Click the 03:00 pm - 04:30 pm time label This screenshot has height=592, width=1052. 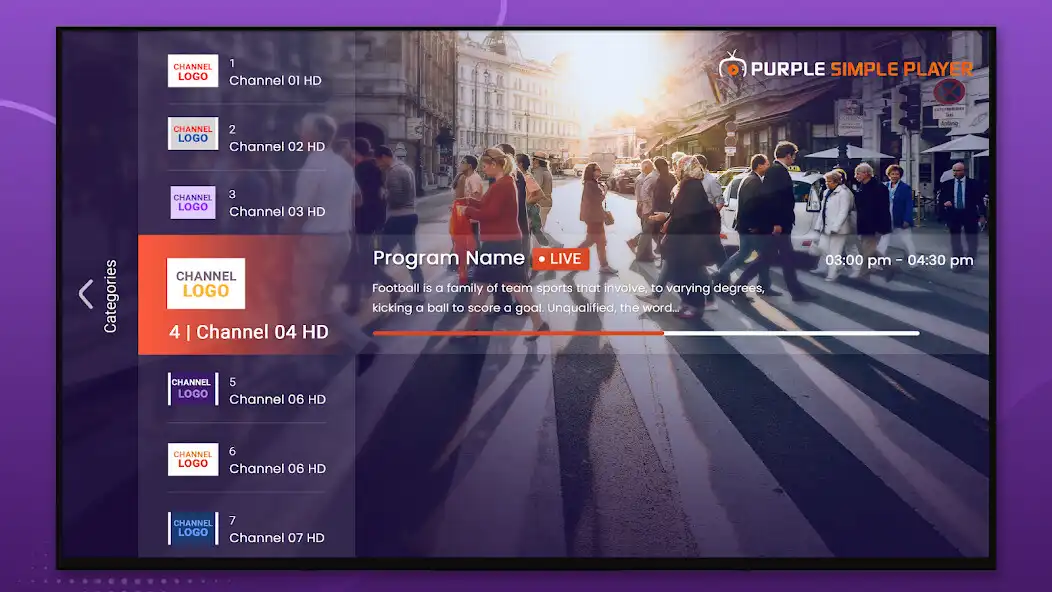[899, 259]
